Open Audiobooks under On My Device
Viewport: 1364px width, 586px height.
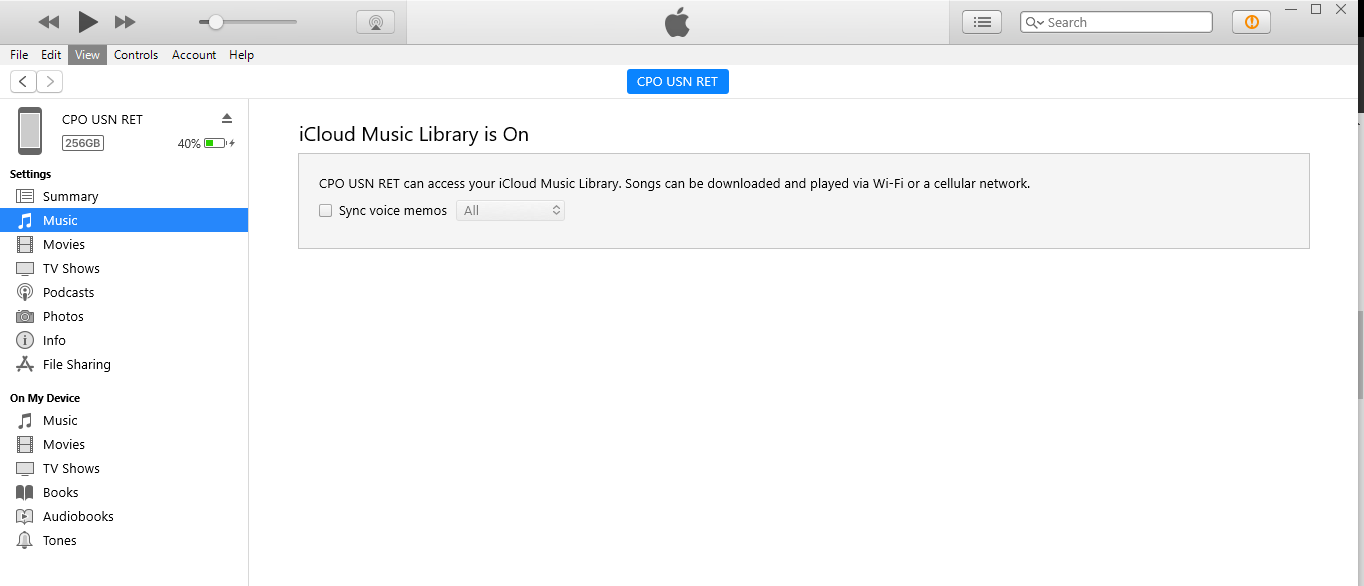click(76, 516)
